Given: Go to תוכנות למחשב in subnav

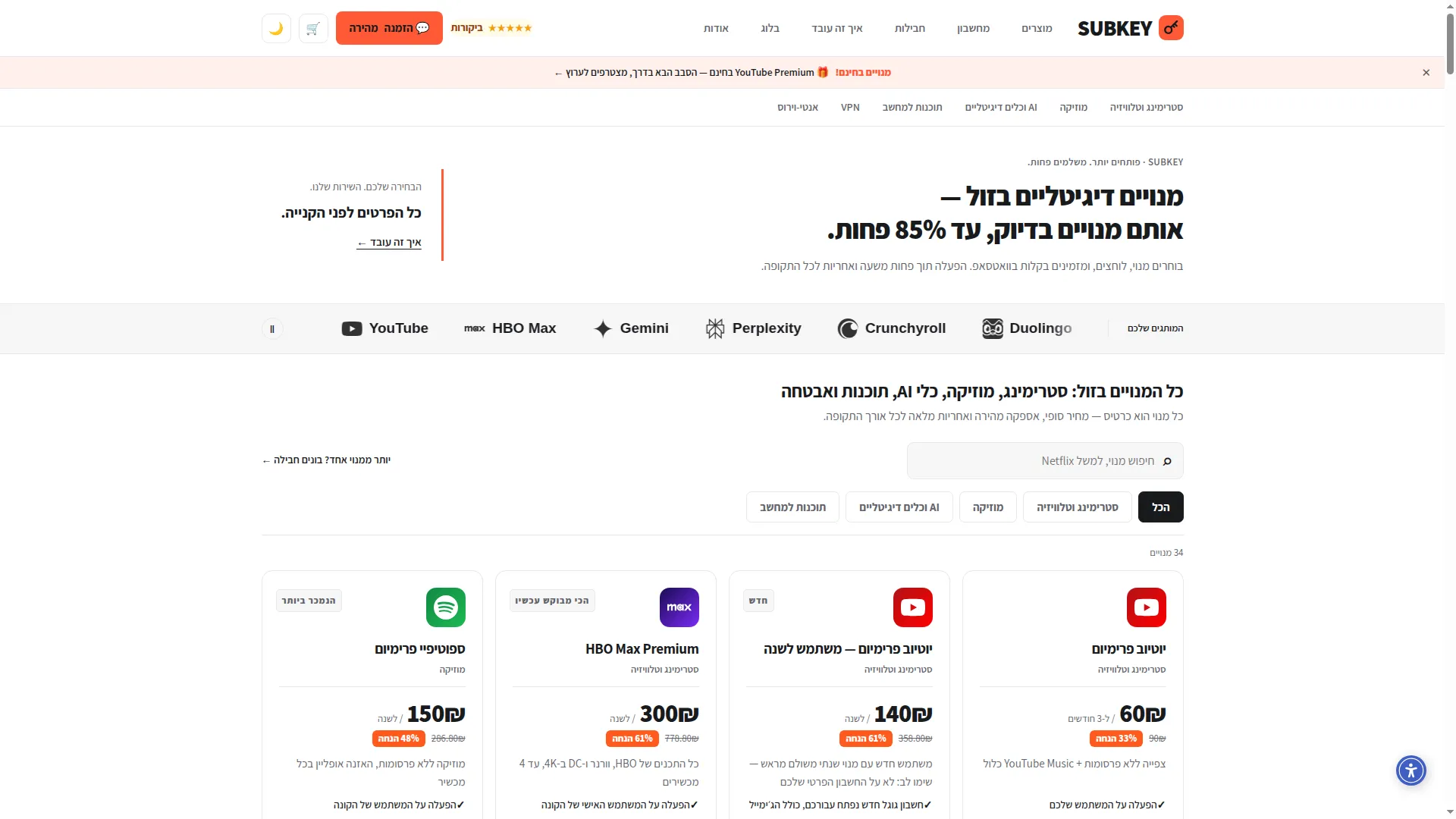Looking at the screenshot, I should click(912, 108).
